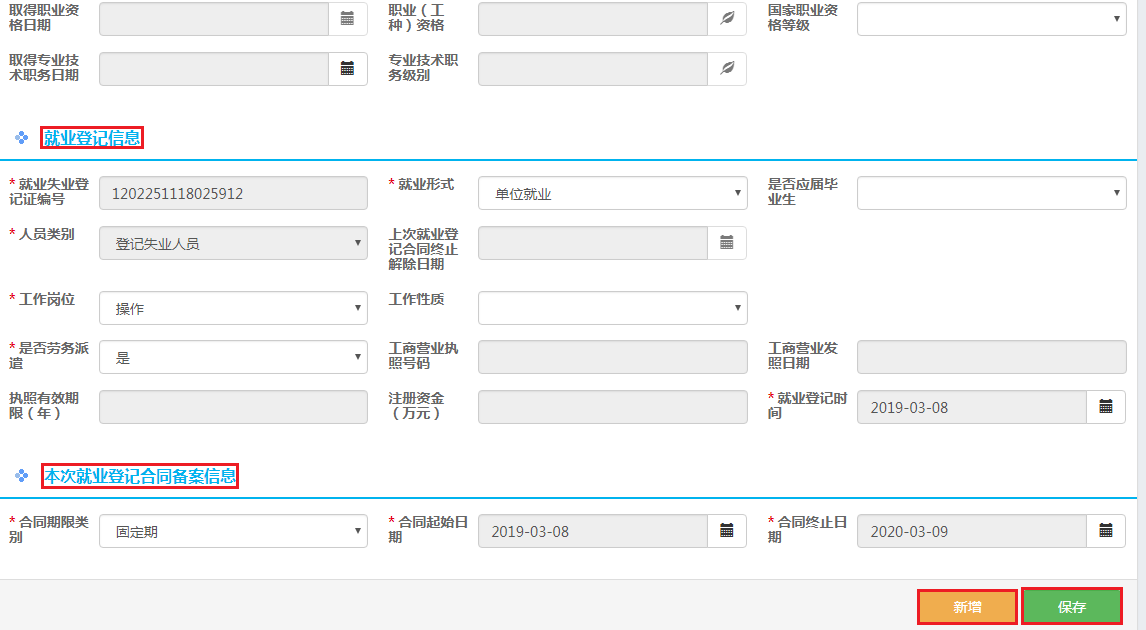Open calendar for 就业登记时间
Screen dimensions: 1146x630
pyautogui.click(x=1106, y=407)
